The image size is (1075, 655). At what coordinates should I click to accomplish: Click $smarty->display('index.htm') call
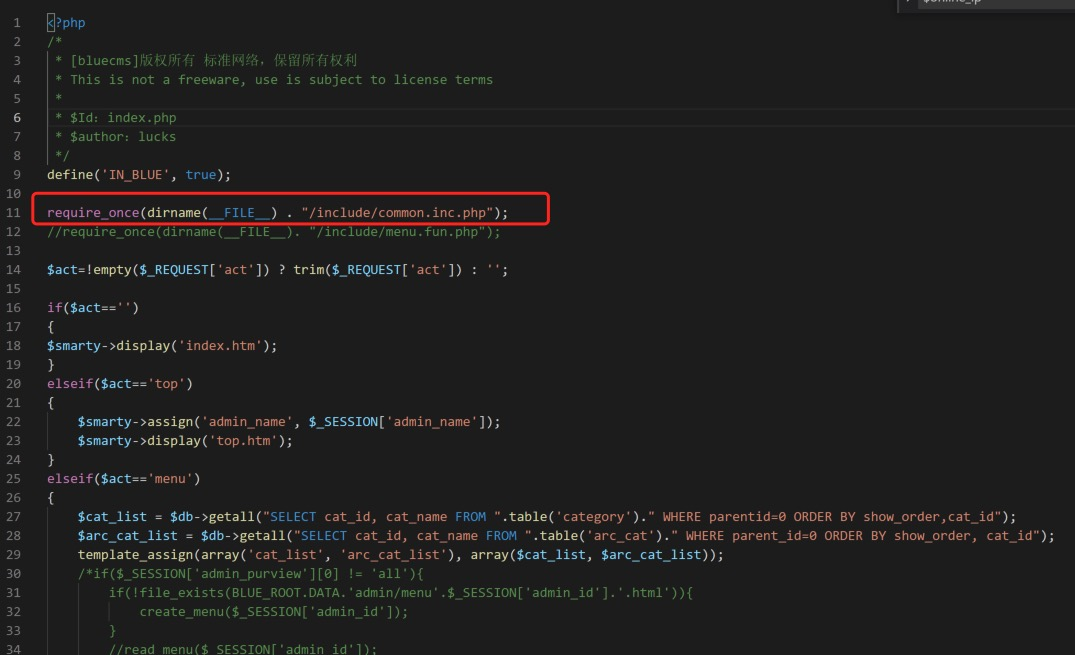click(x=162, y=346)
